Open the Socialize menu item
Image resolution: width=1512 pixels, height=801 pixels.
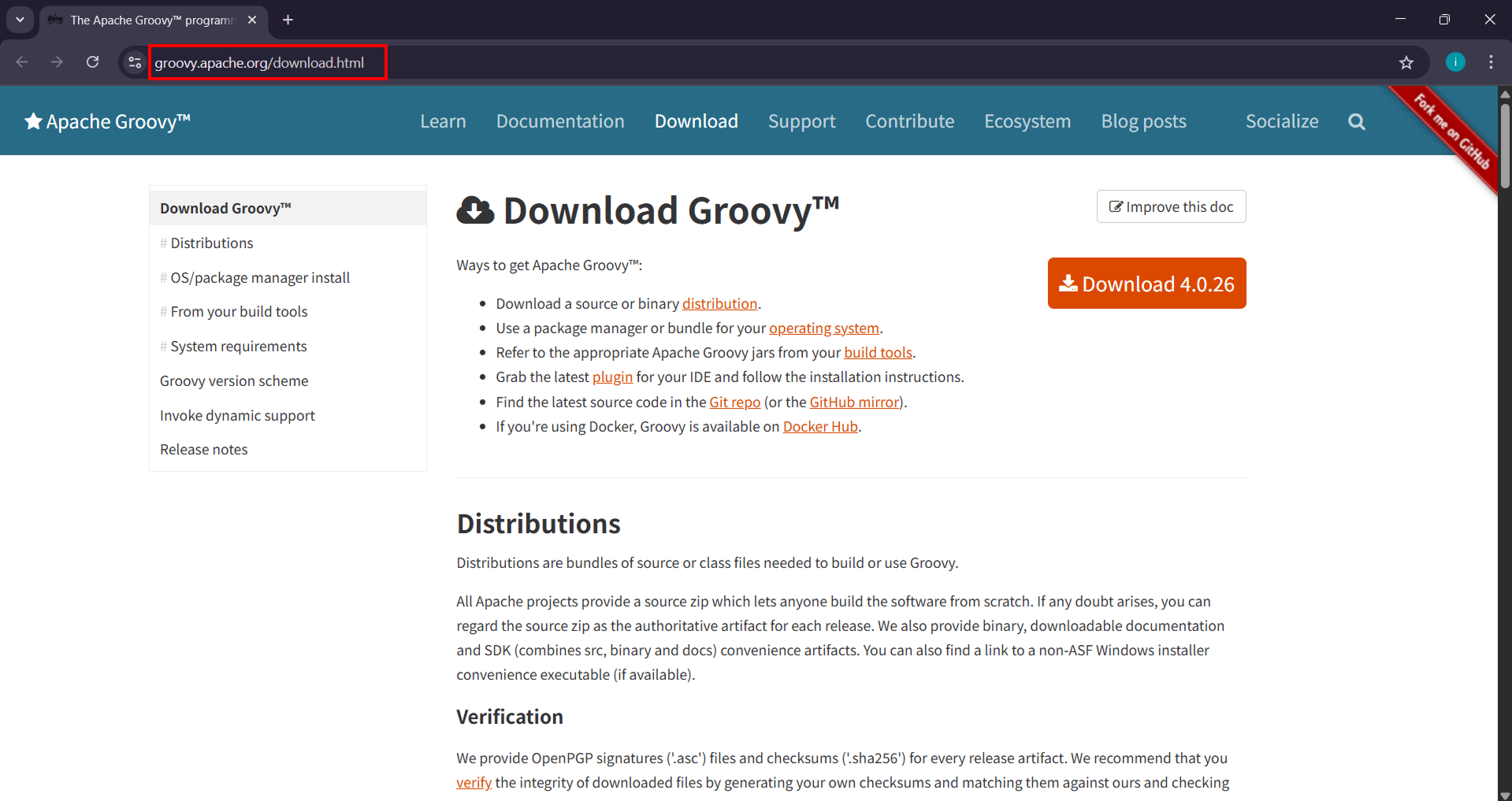coord(1282,121)
